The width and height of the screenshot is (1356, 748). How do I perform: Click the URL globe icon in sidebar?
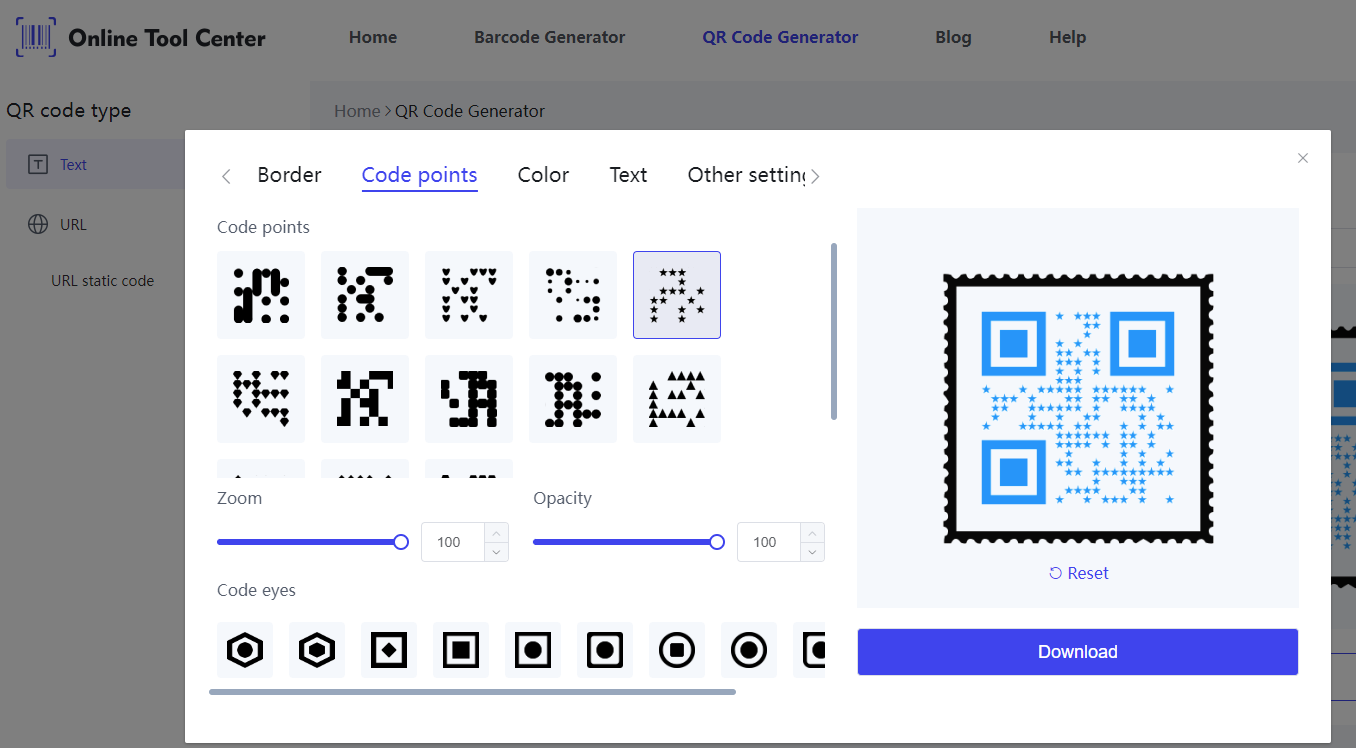[38, 224]
